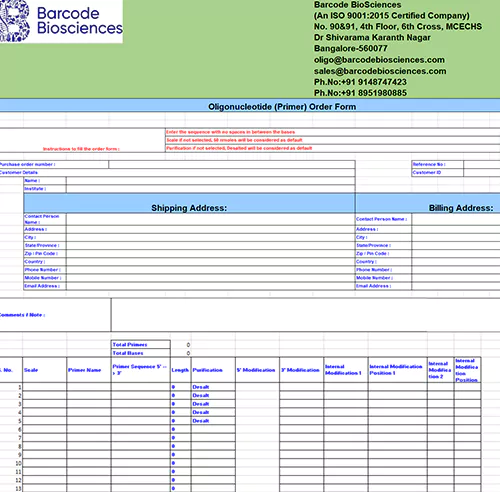Click the Reference No label
This screenshot has width=500, height=492.
[429, 164]
